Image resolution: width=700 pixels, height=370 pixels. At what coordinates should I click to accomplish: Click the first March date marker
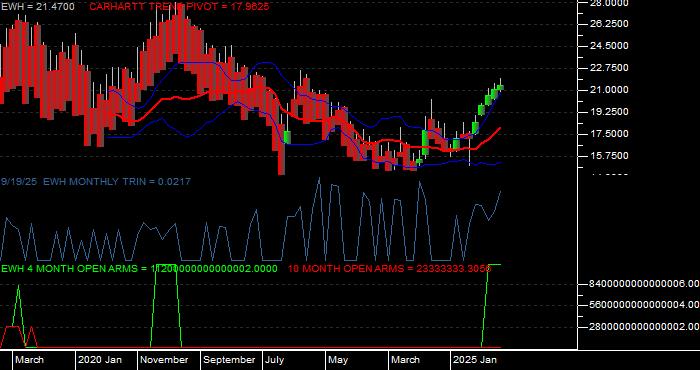(29, 360)
